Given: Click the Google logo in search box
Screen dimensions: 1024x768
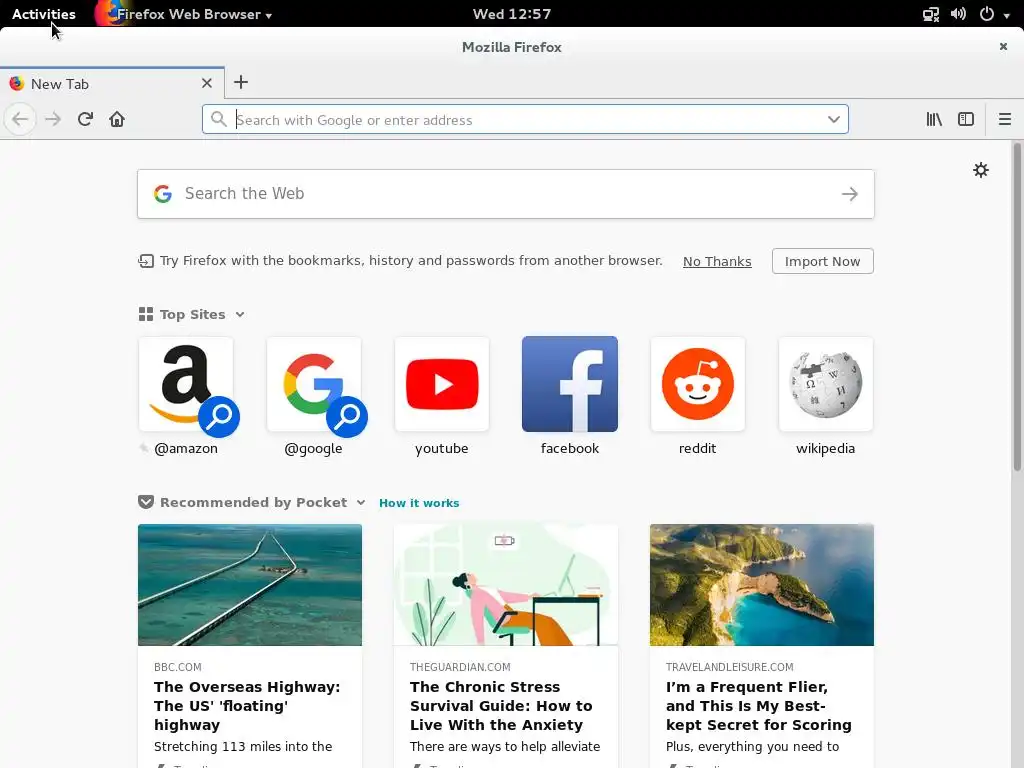Looking at the screenshot, I should pos(163,194).
